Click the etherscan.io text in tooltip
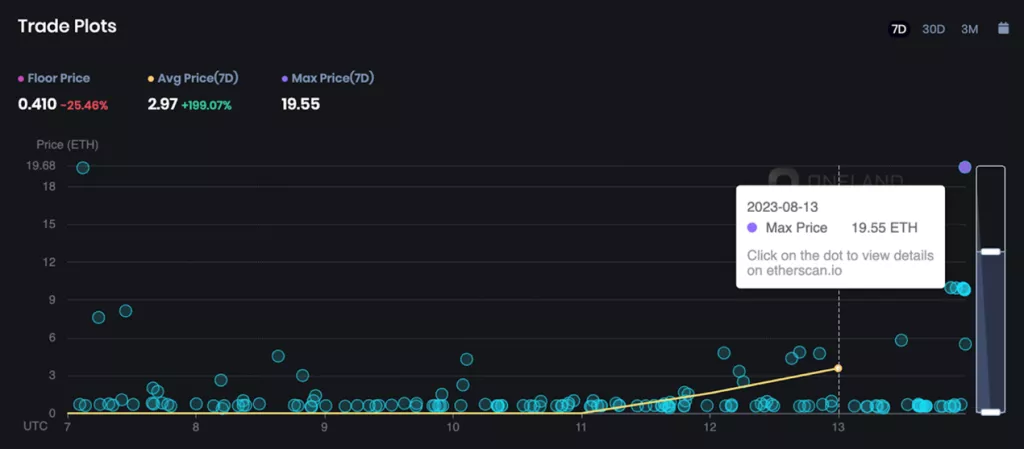1024x449 pixels. click(x=789, y=270)
